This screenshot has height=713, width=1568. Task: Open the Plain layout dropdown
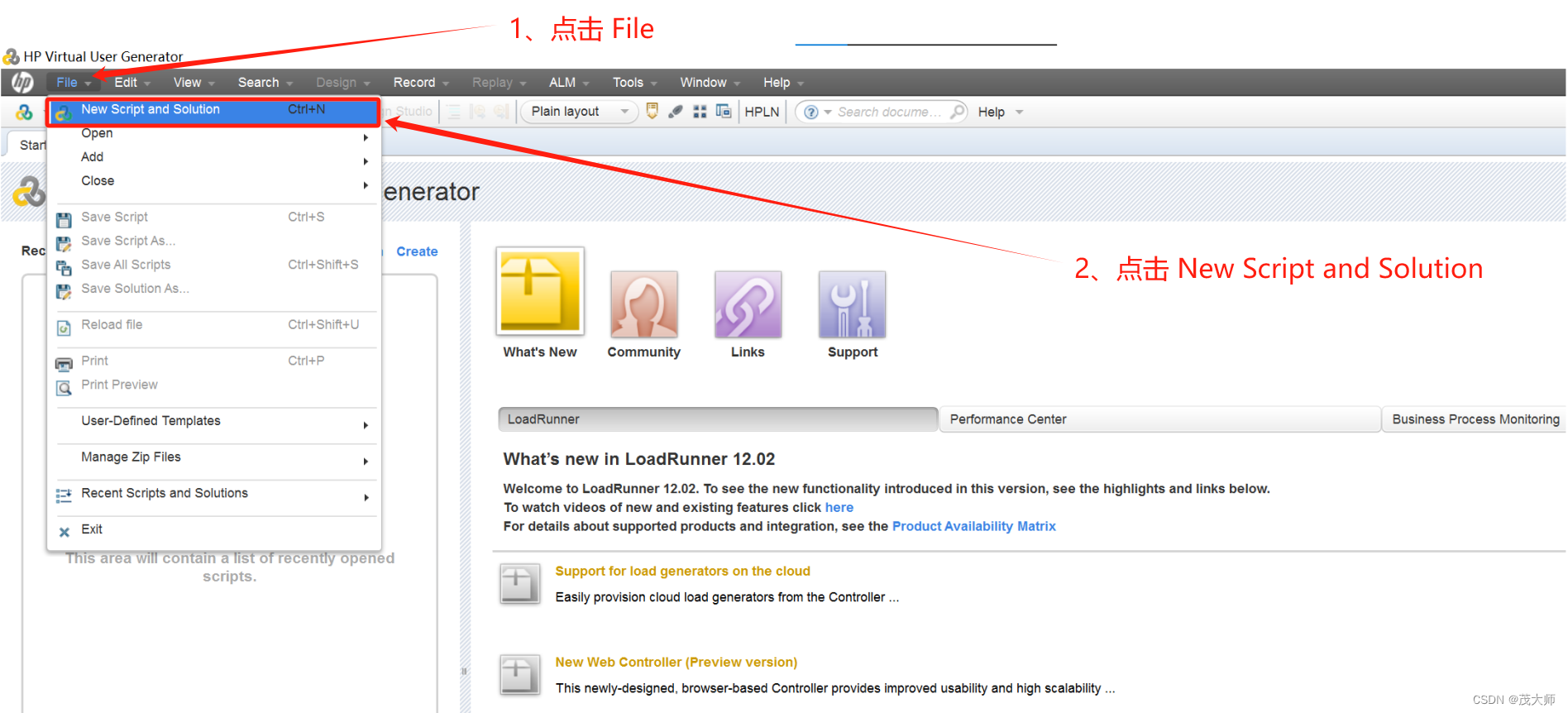[579, 112]
